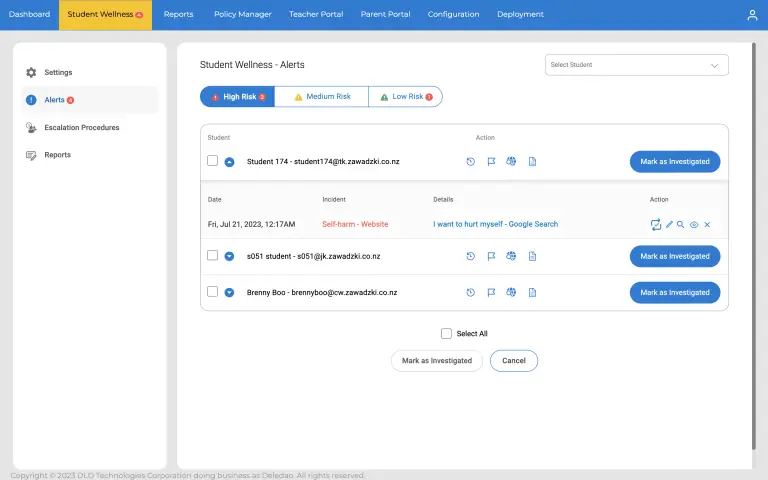768x480 pixels.
Task: Click globe icon in Brenny Boo row
Action: click(x=511, y=292)
